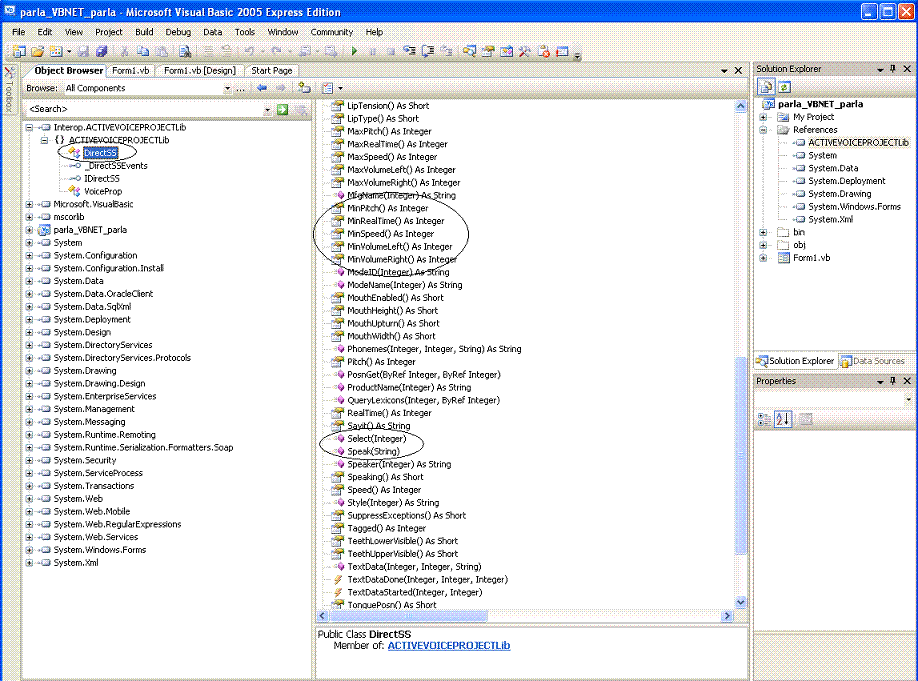Switch to Form1.vb [Design] tab
This screenshot has width=918, height=681.
click(x=200, y=71)
